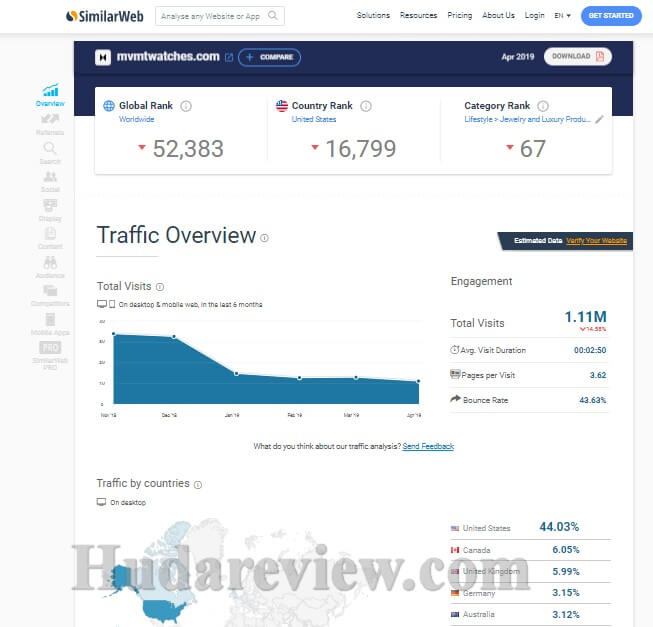Click the Dec '18 chart data point
653x627 pixels.
pos(174,336)
